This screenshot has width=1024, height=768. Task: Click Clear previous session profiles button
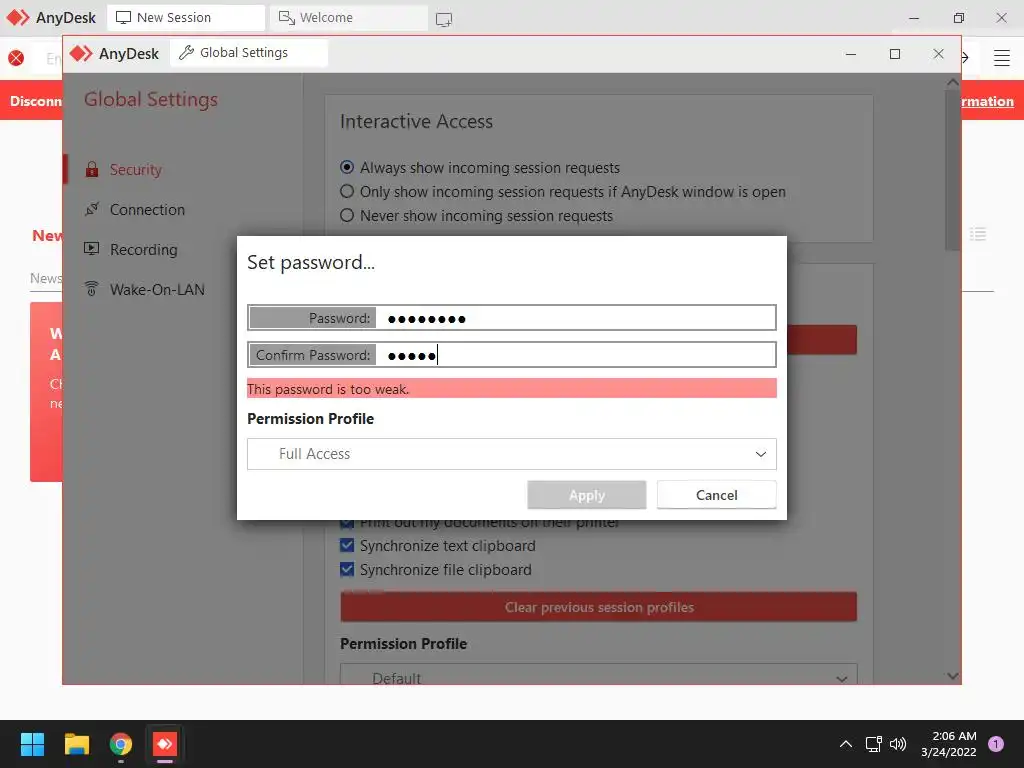click(x=598, y=607)
